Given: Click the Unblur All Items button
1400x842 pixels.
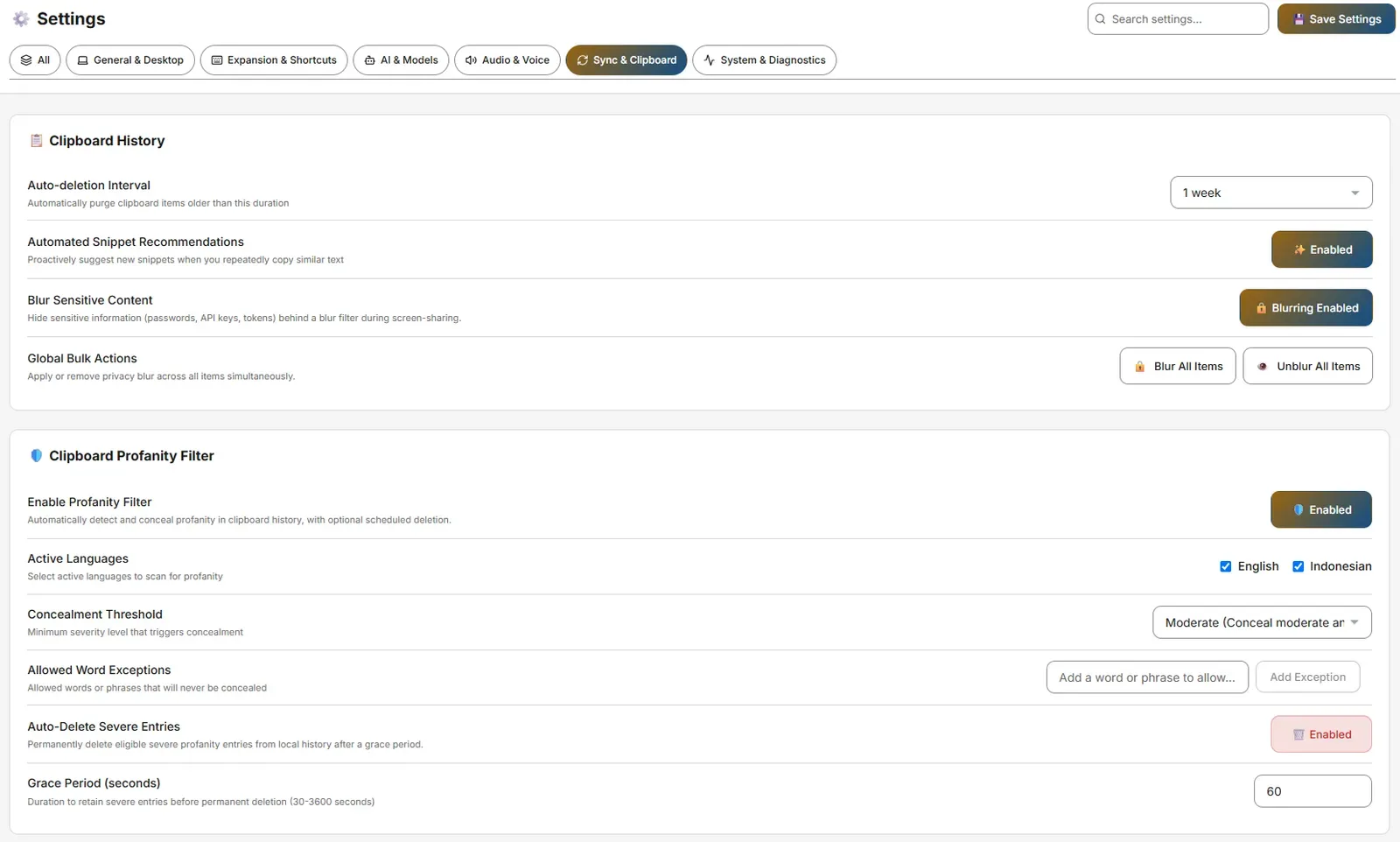Looking at the screenshot, I should pos(1307,367).
